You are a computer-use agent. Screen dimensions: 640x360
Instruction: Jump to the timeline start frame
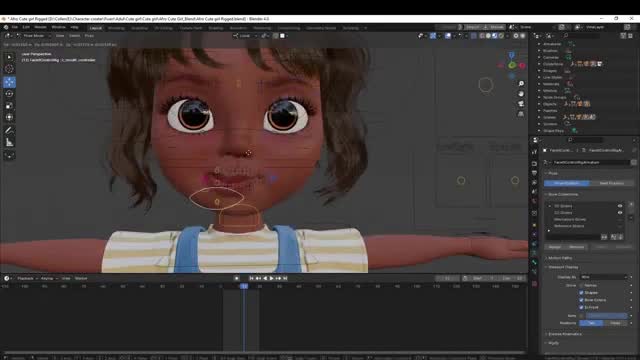tap(251, 278)
